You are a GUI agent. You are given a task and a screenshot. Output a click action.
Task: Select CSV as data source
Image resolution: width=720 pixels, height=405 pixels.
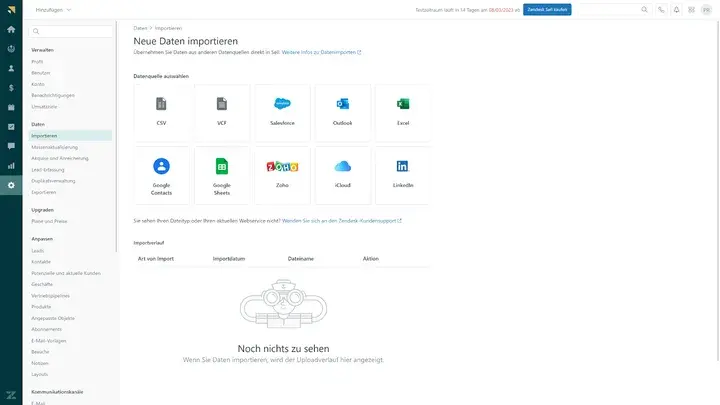point(161,112)
